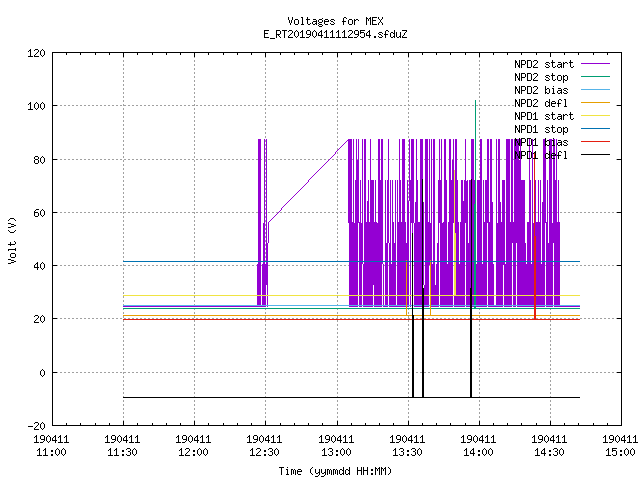The width and height of the screenshot is (640, 480).
Task: Click the y-axis tick label '0'
Action: coord(42,373)
